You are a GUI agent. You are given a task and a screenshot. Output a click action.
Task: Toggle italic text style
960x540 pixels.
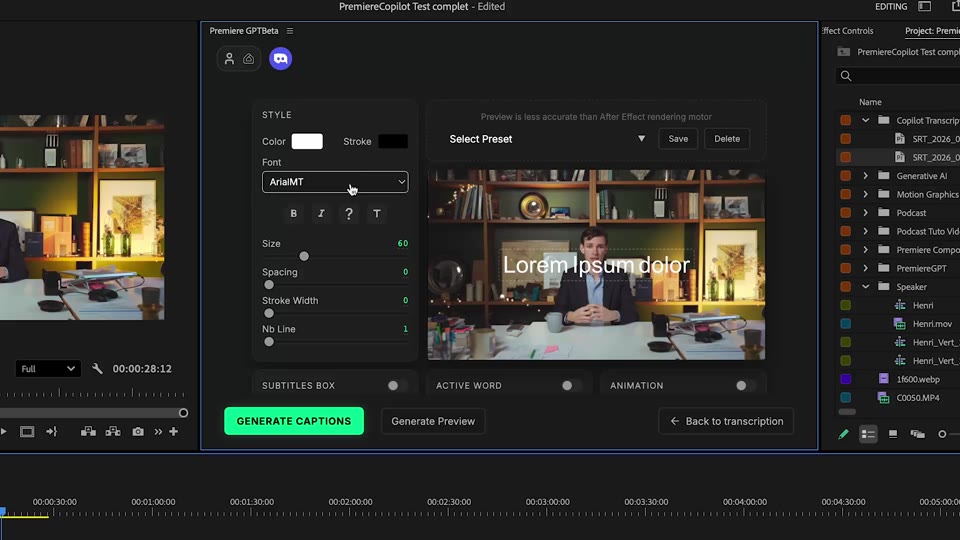[321, 214]
